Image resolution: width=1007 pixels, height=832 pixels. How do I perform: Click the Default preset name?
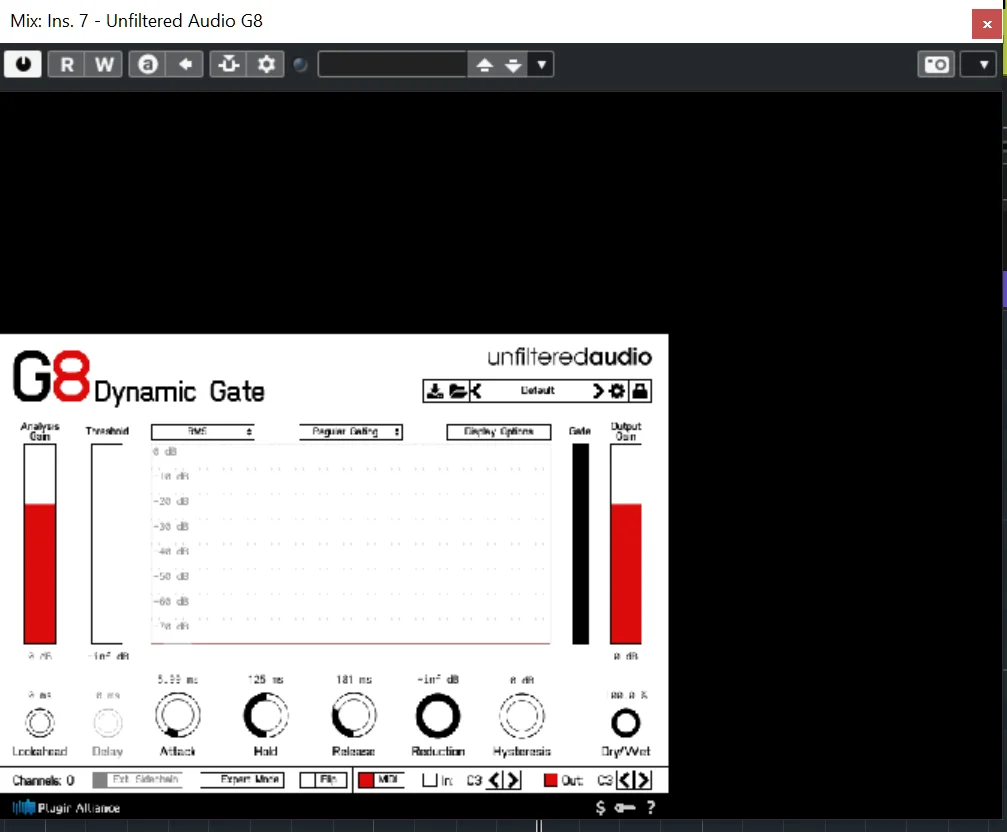tap(538, 390)
